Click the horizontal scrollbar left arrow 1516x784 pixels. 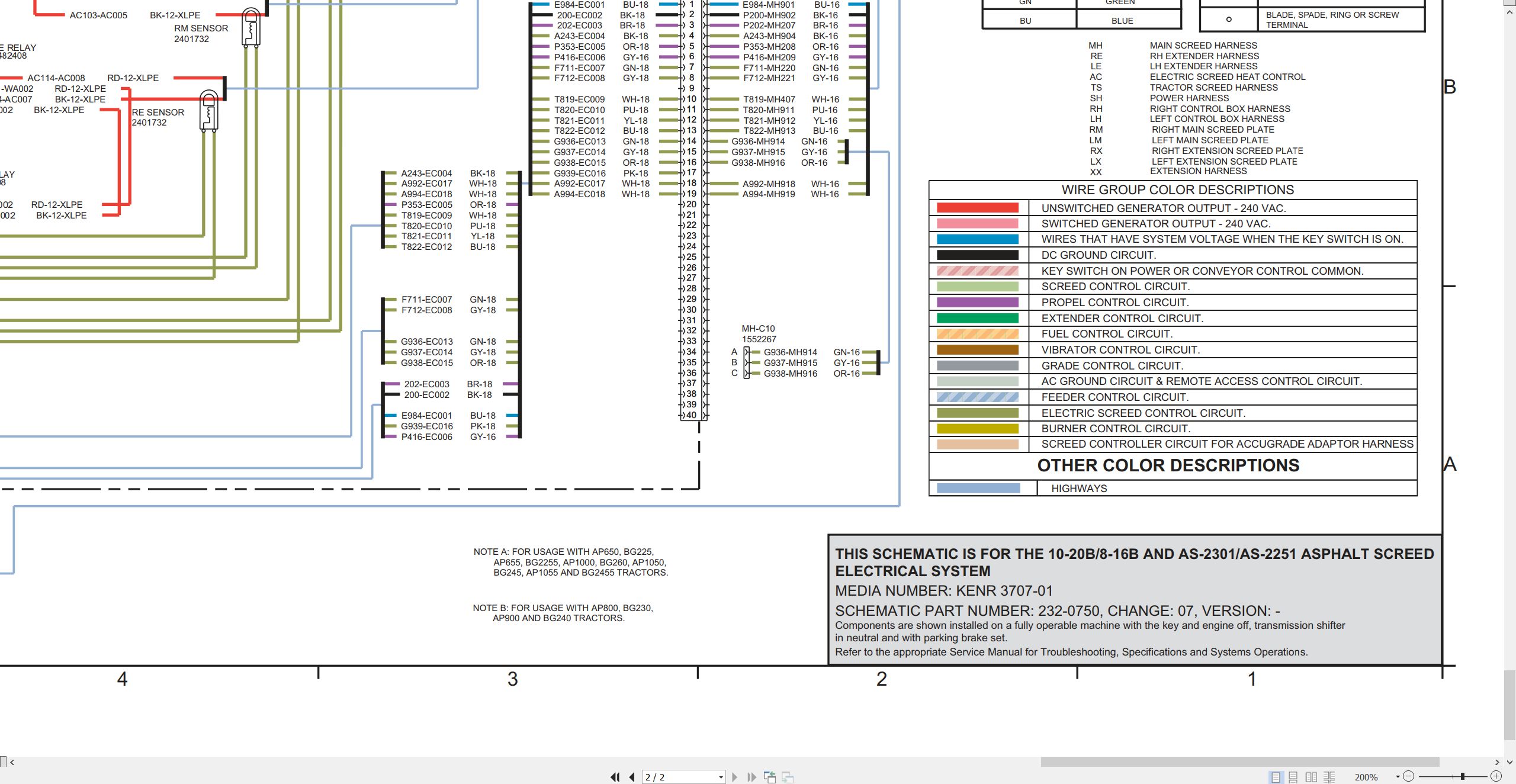click(x=12, y=761)
